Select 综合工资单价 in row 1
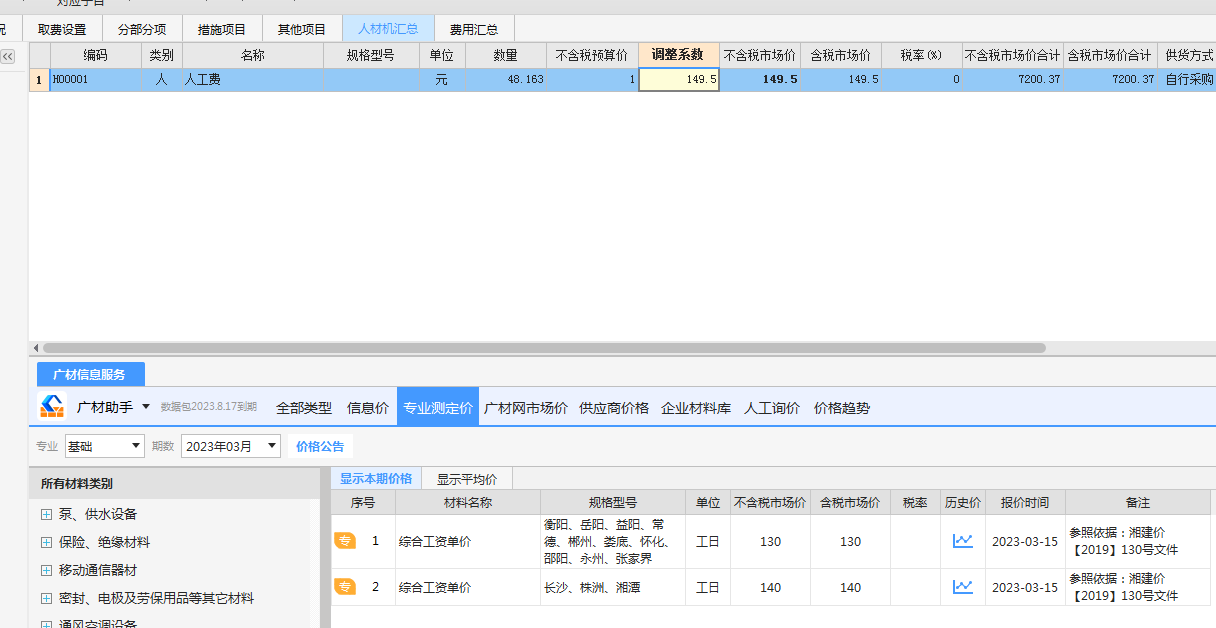This screenshot has width=1216, height=628. (468, 541)
